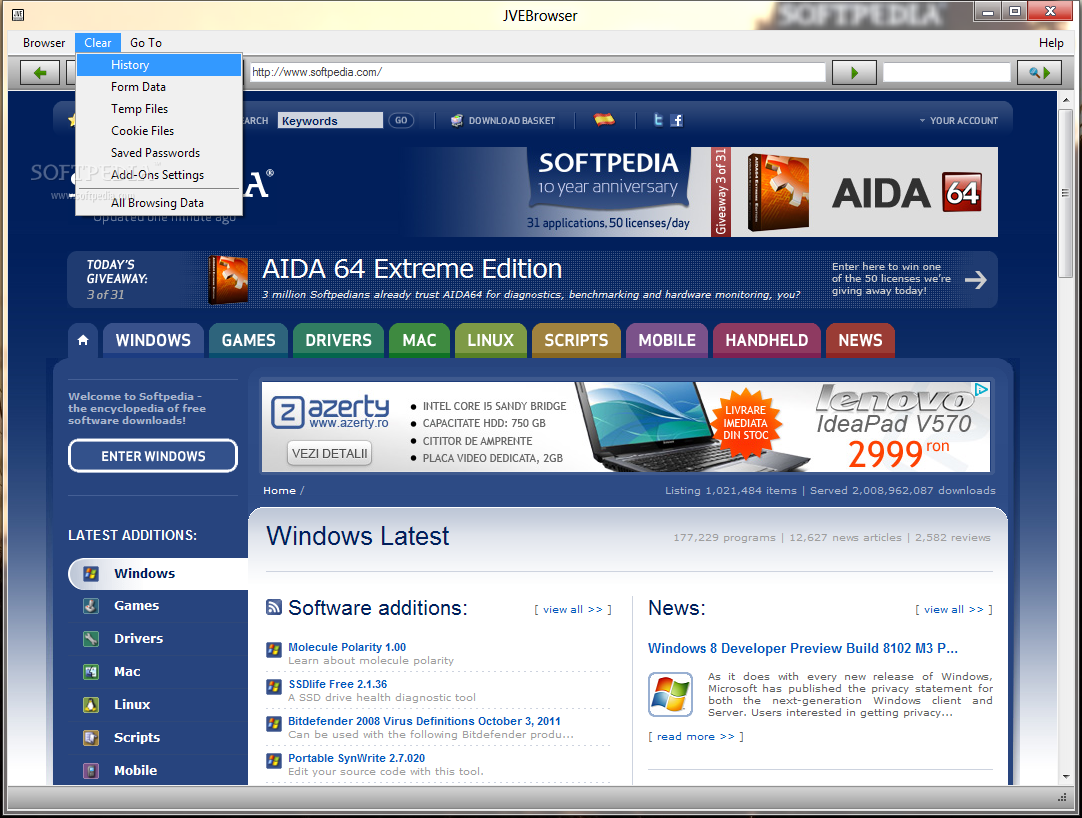Click the green Go play arrow button
The image size is (1082, 818).
point(854,72)
